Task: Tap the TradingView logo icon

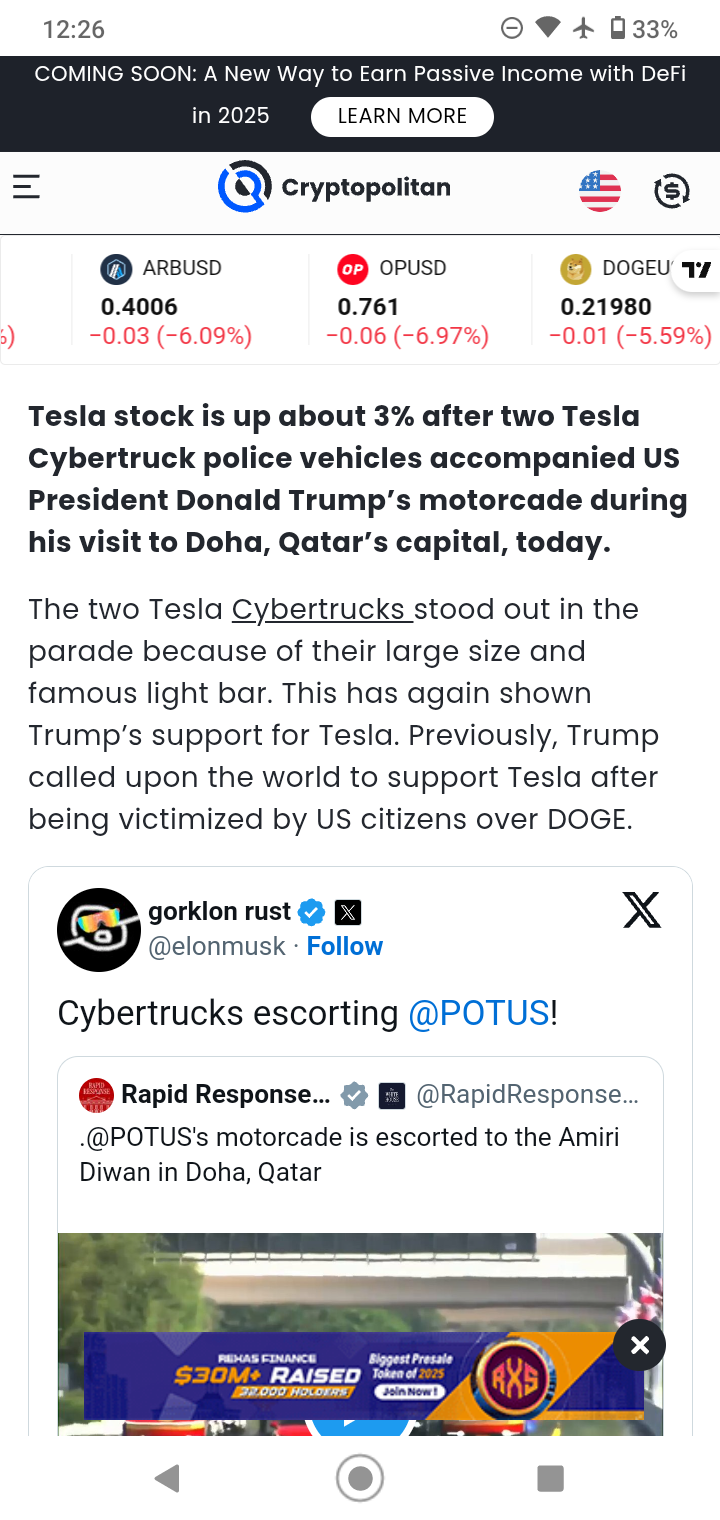Action: click(x=697, y=269)
